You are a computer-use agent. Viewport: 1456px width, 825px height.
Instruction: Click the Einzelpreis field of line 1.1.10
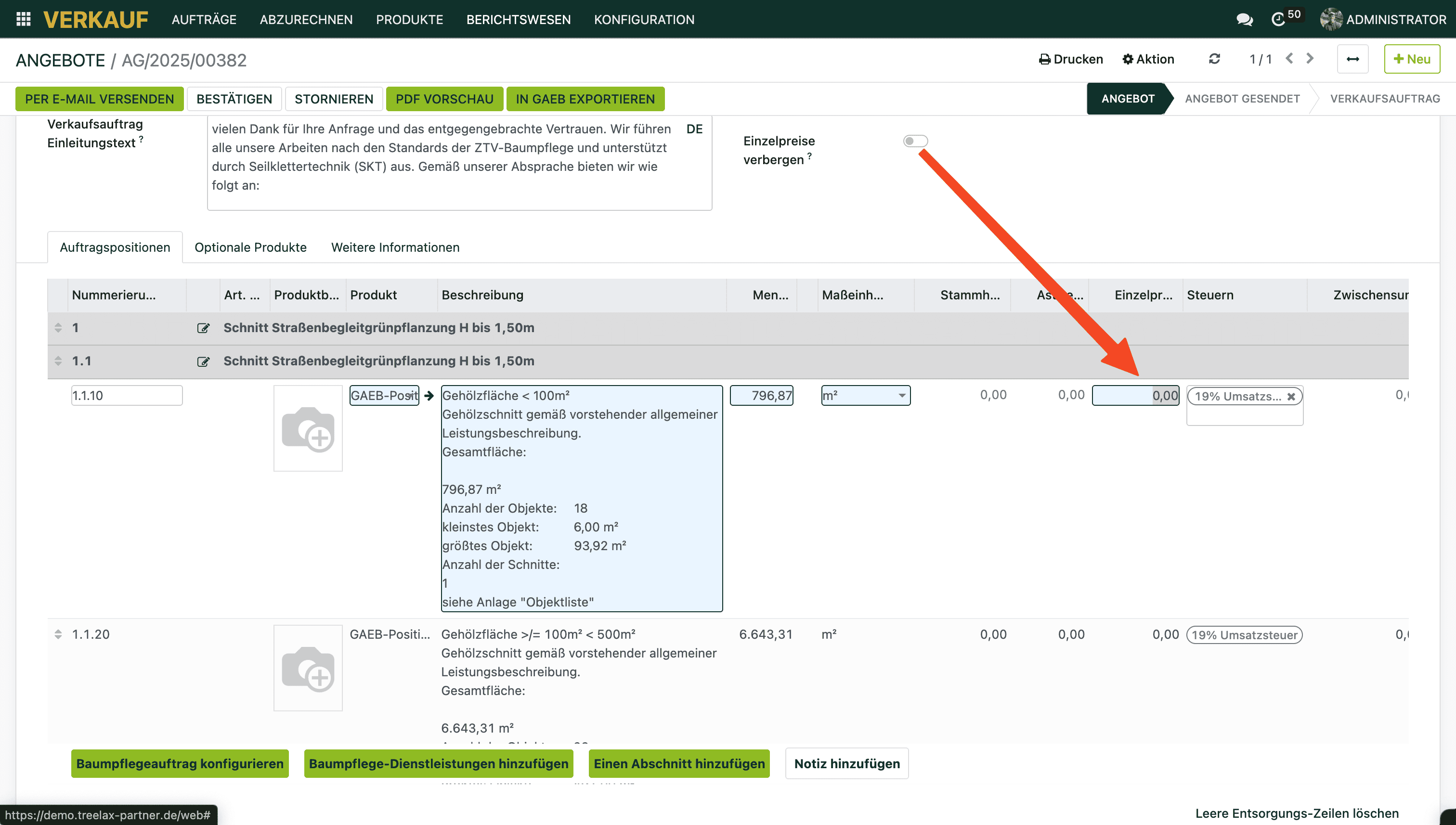pos(1135,396)
